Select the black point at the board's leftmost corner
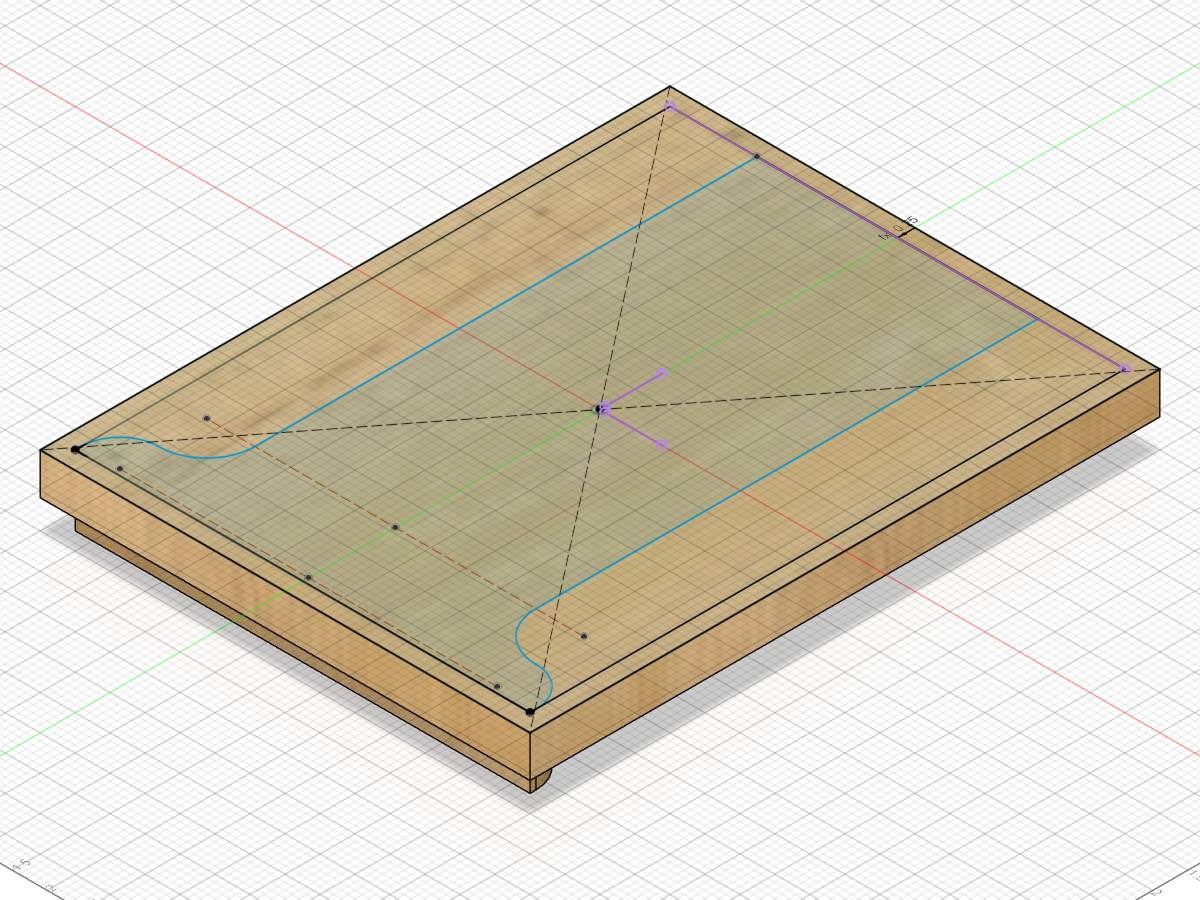Screen dimensions: 1200x900 tap(75, 450)
